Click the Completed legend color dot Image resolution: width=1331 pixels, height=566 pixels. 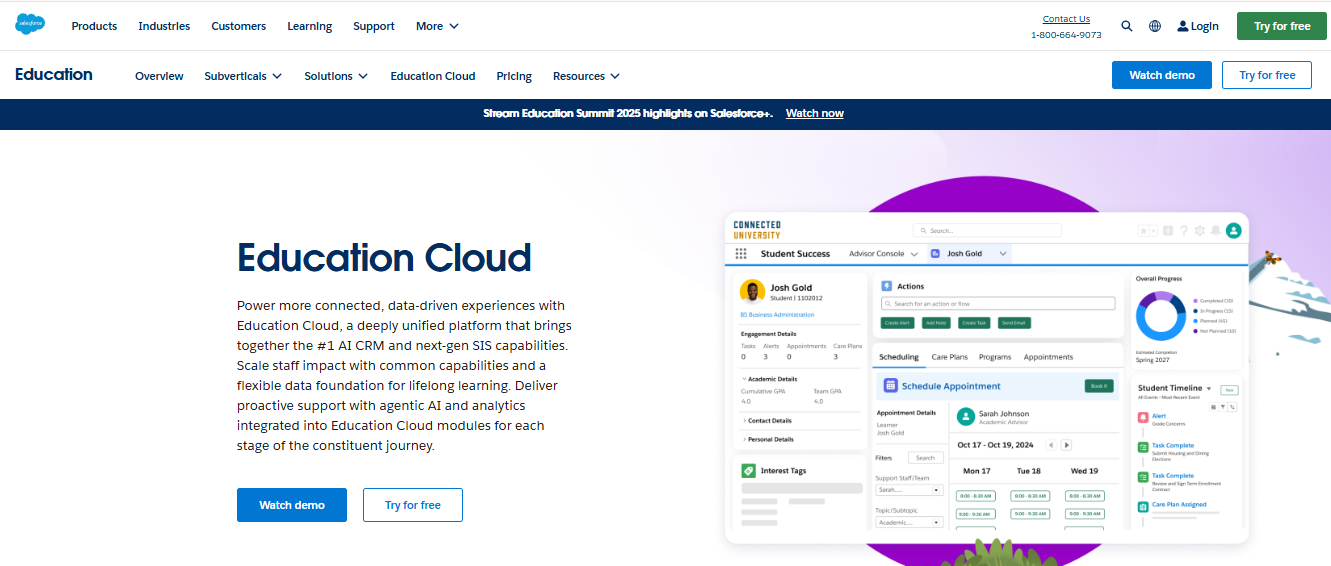click(1195, 301)
